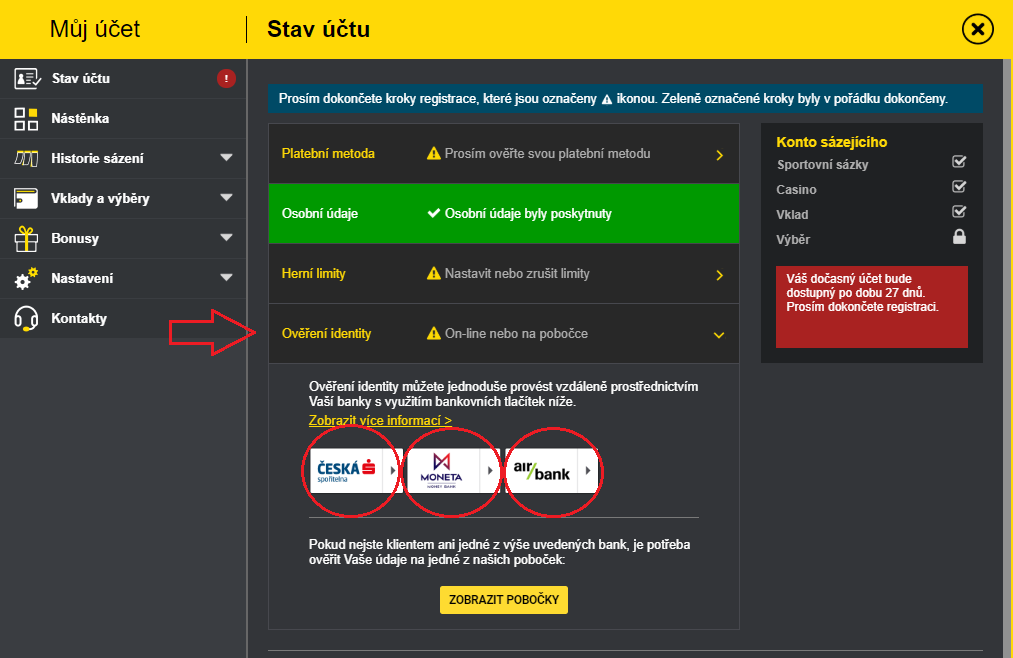Expand Historie sázení dropdown arrow
The image size is (1013, 658).
(x=226, y=158)
